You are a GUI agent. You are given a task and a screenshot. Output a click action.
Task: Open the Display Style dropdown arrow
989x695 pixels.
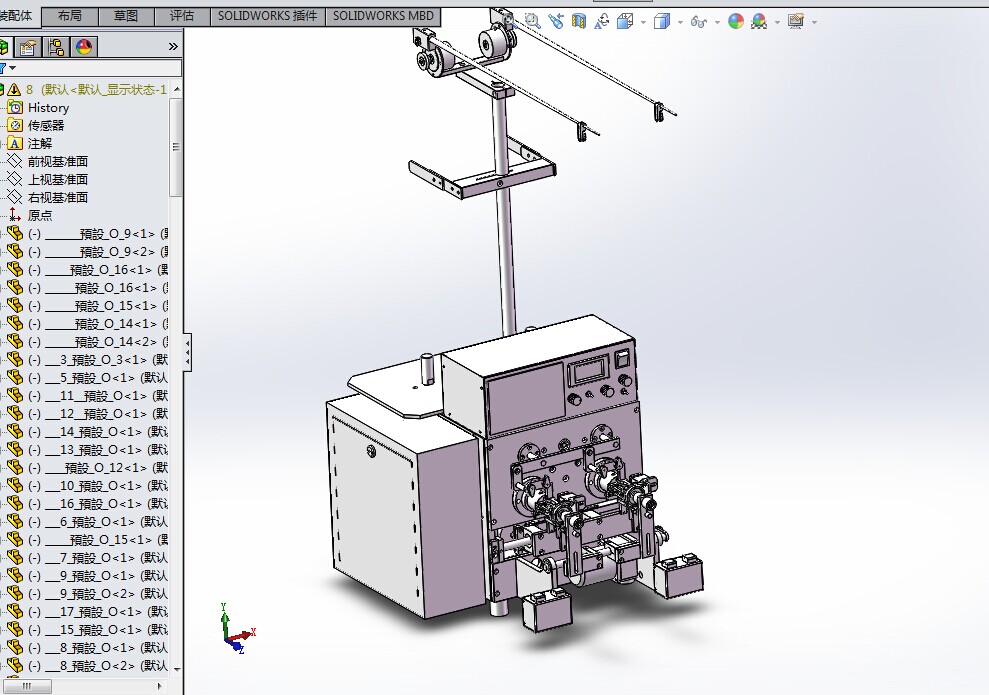[680, 22]
